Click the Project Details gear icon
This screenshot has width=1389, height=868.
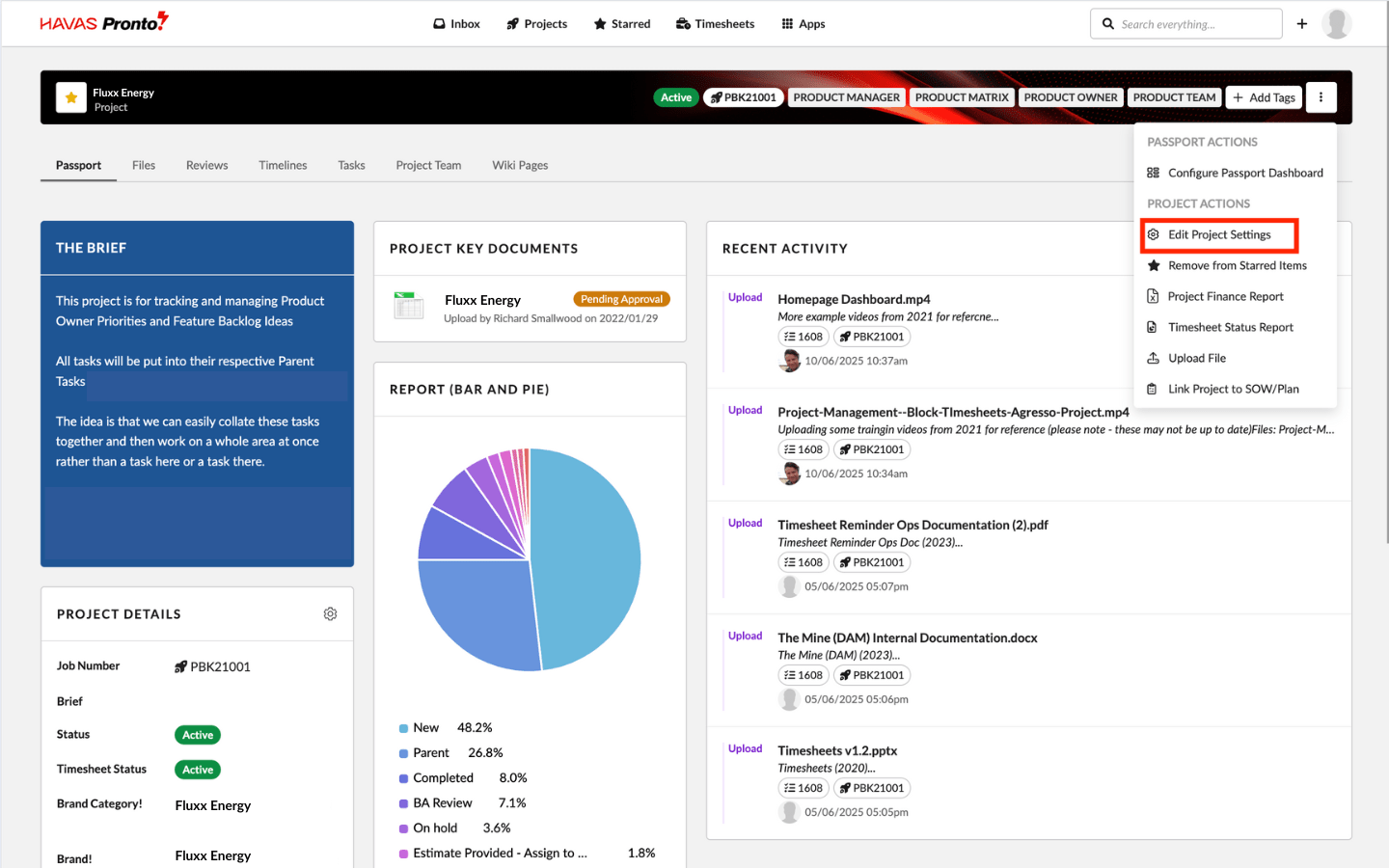point(330,614)
